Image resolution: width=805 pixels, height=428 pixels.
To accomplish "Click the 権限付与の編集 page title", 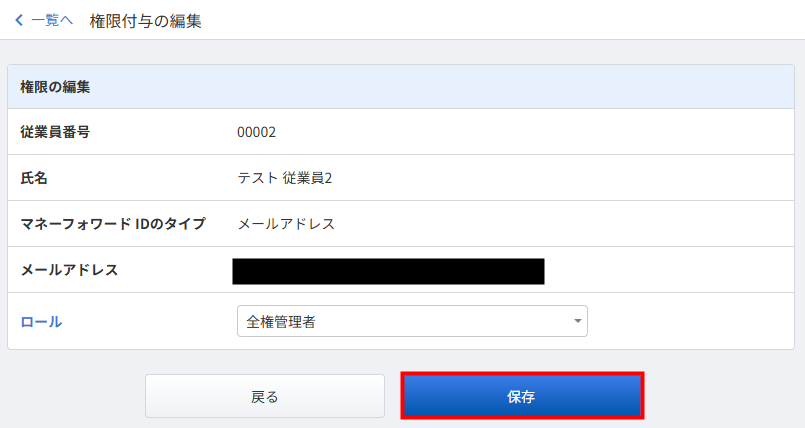I will (145, 20).
